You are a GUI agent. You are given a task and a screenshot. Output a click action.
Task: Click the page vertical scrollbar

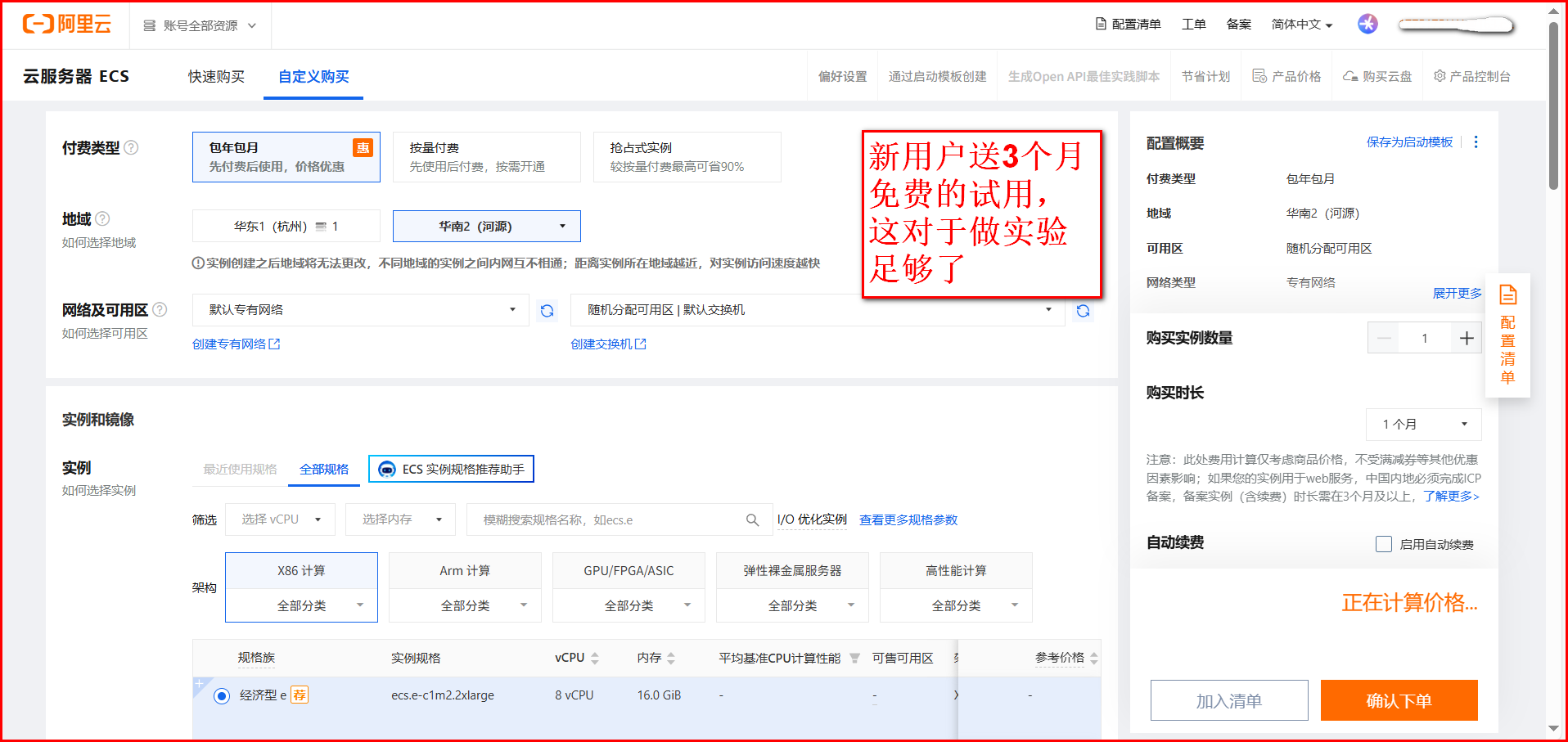(x=1553, y=106)
